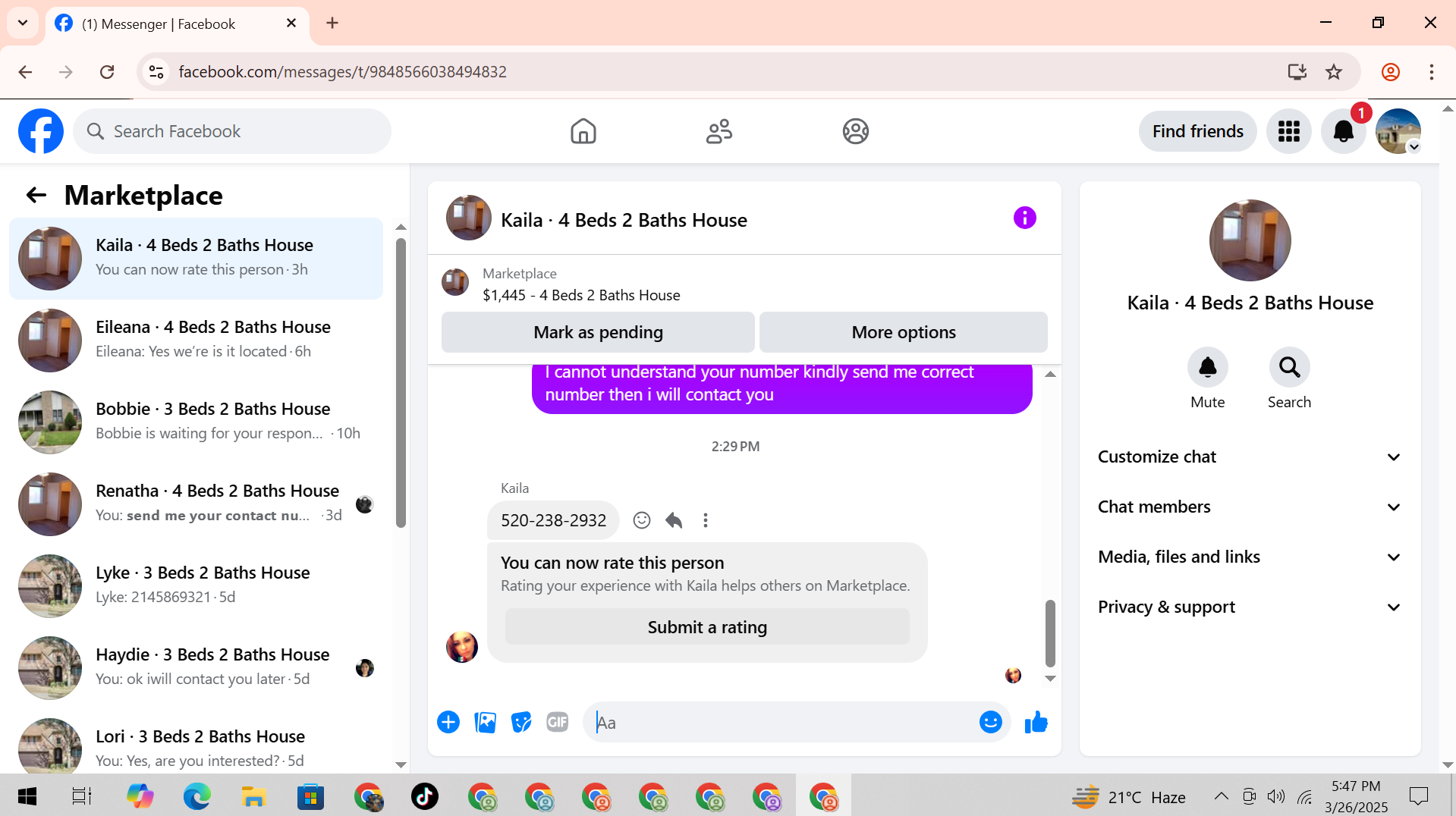
Task: Bookmark this page with star icon
Action: click(x=1334, y=72)
